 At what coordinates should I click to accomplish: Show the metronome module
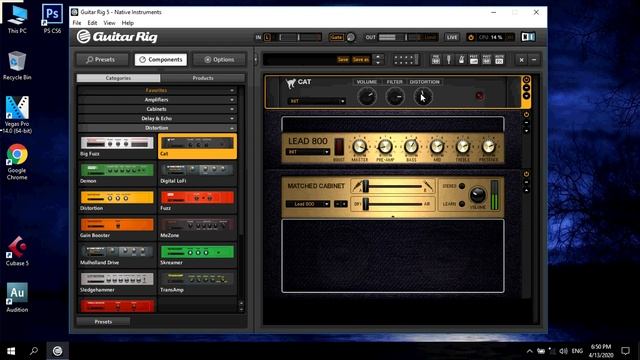click(461, 60)
